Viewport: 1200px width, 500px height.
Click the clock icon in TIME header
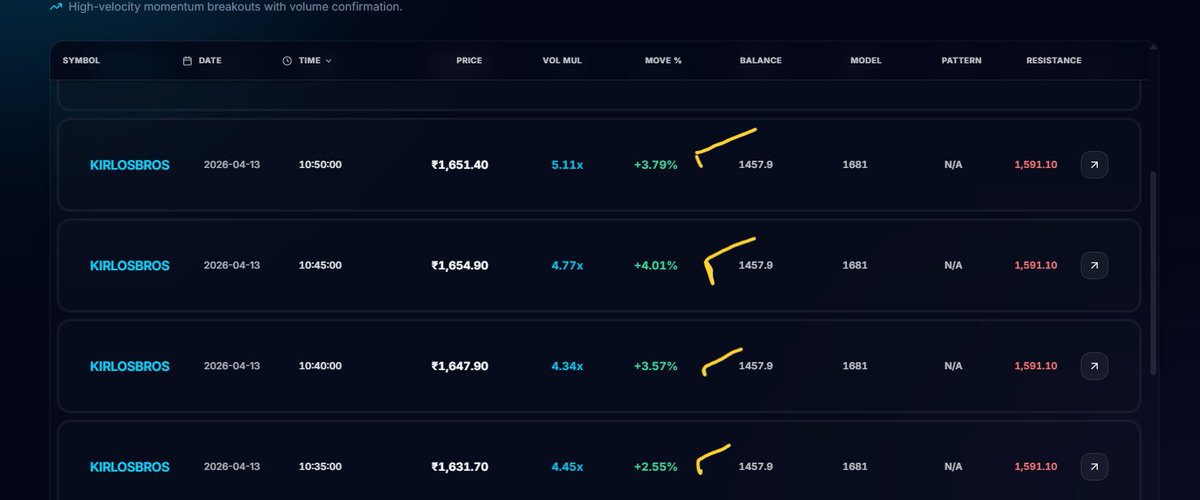(x=287, y=61)
